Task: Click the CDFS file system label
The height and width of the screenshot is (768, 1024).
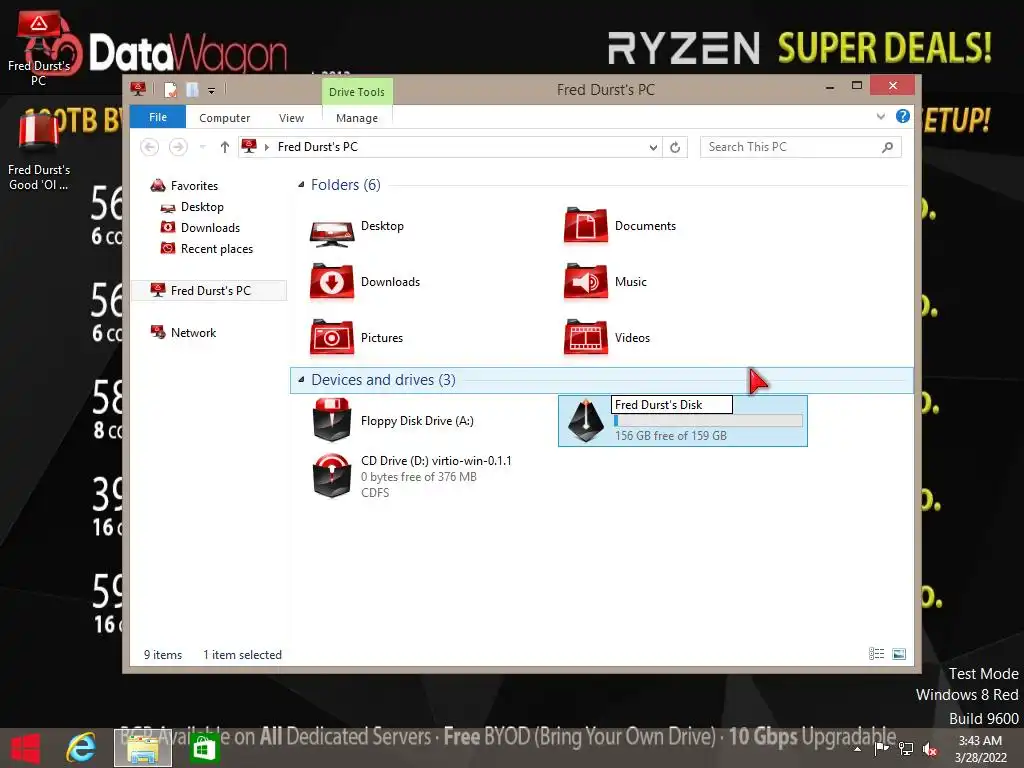Action: [x=375, y=492]
